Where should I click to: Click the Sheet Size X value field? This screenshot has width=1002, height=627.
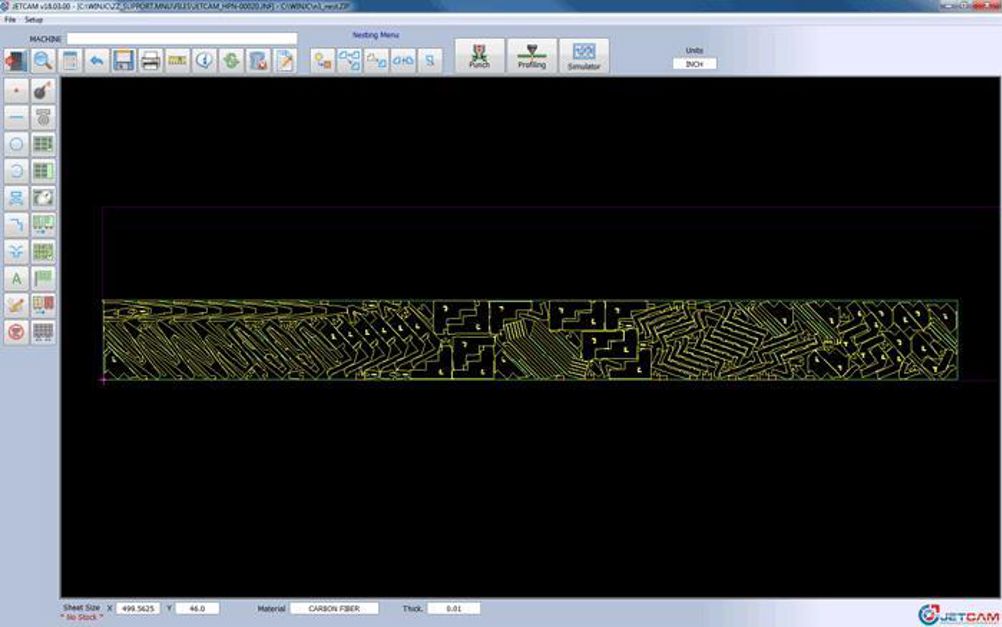[x=138, y=608]
